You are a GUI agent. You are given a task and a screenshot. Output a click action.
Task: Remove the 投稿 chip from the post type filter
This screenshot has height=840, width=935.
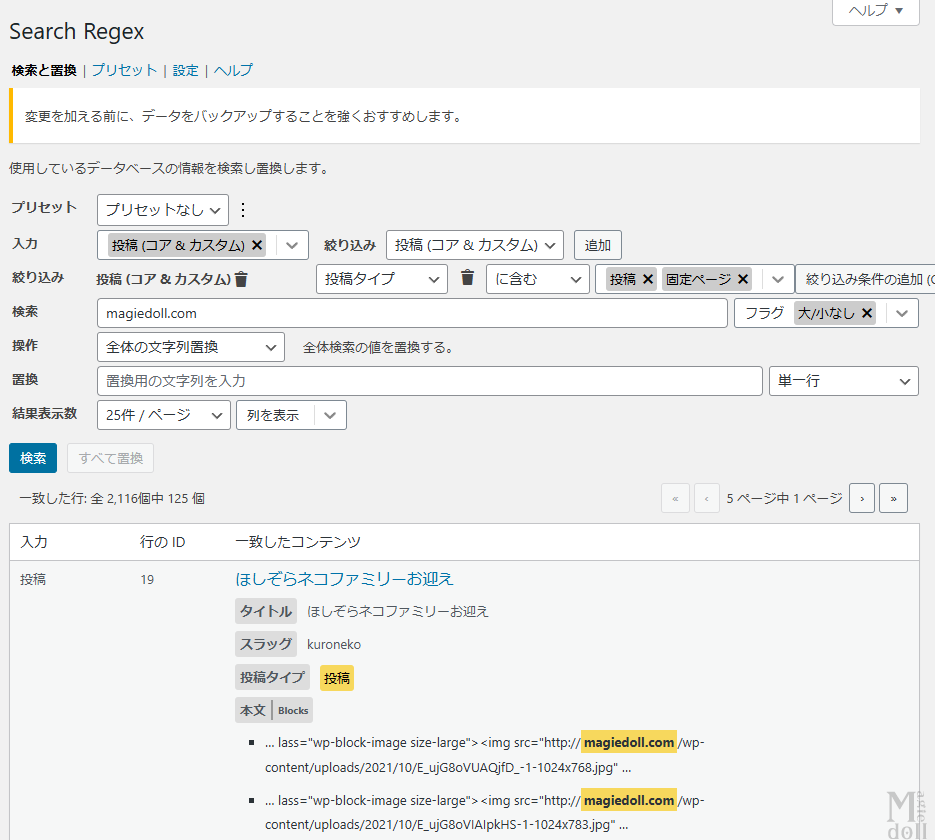tap(646, 279)
